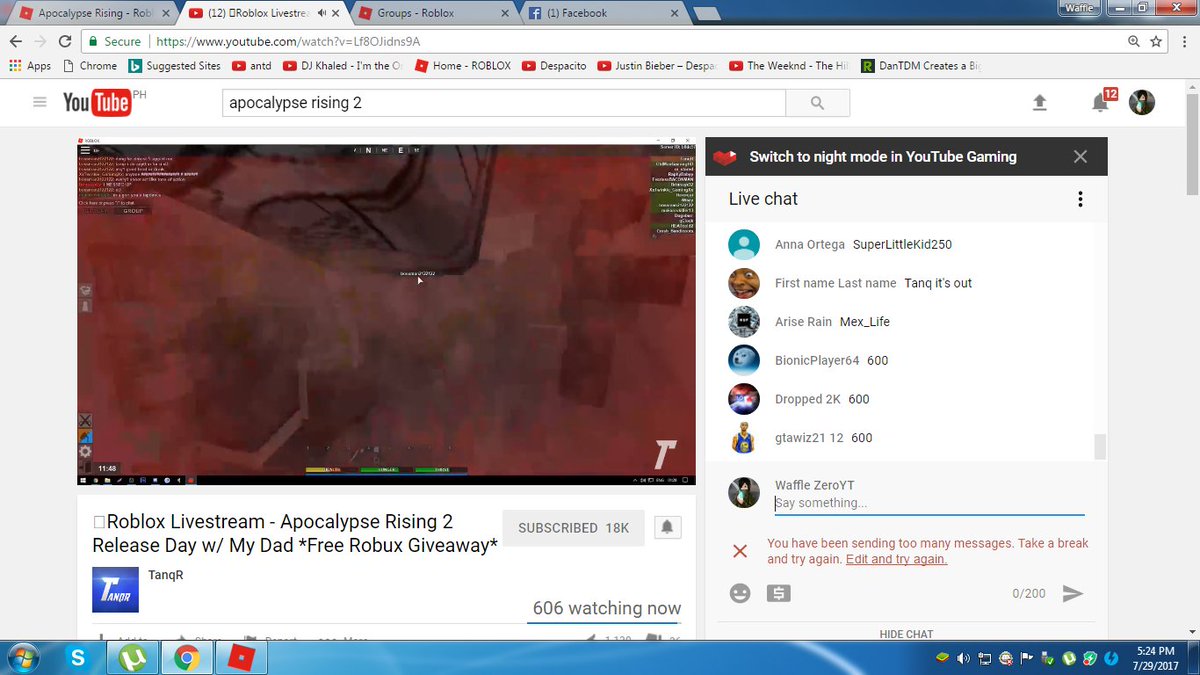Click the live chat scrollbar thumb

[1101, 446]
